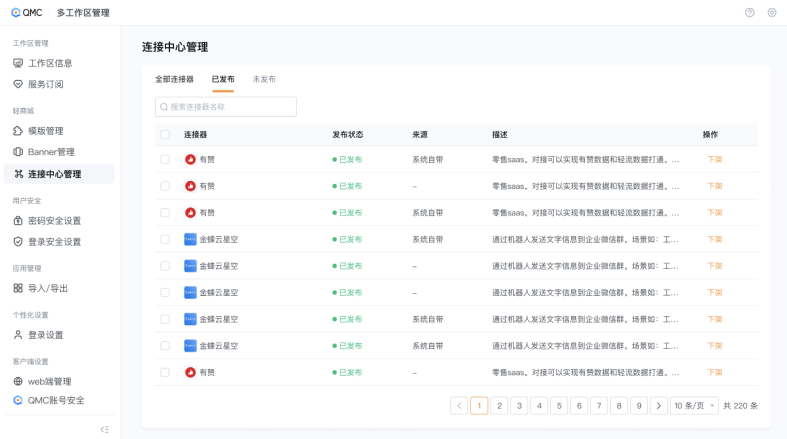This screenshot has height=439, width=787.
Task: Click the magnifier icon in the search box
Action: [164, 107]
